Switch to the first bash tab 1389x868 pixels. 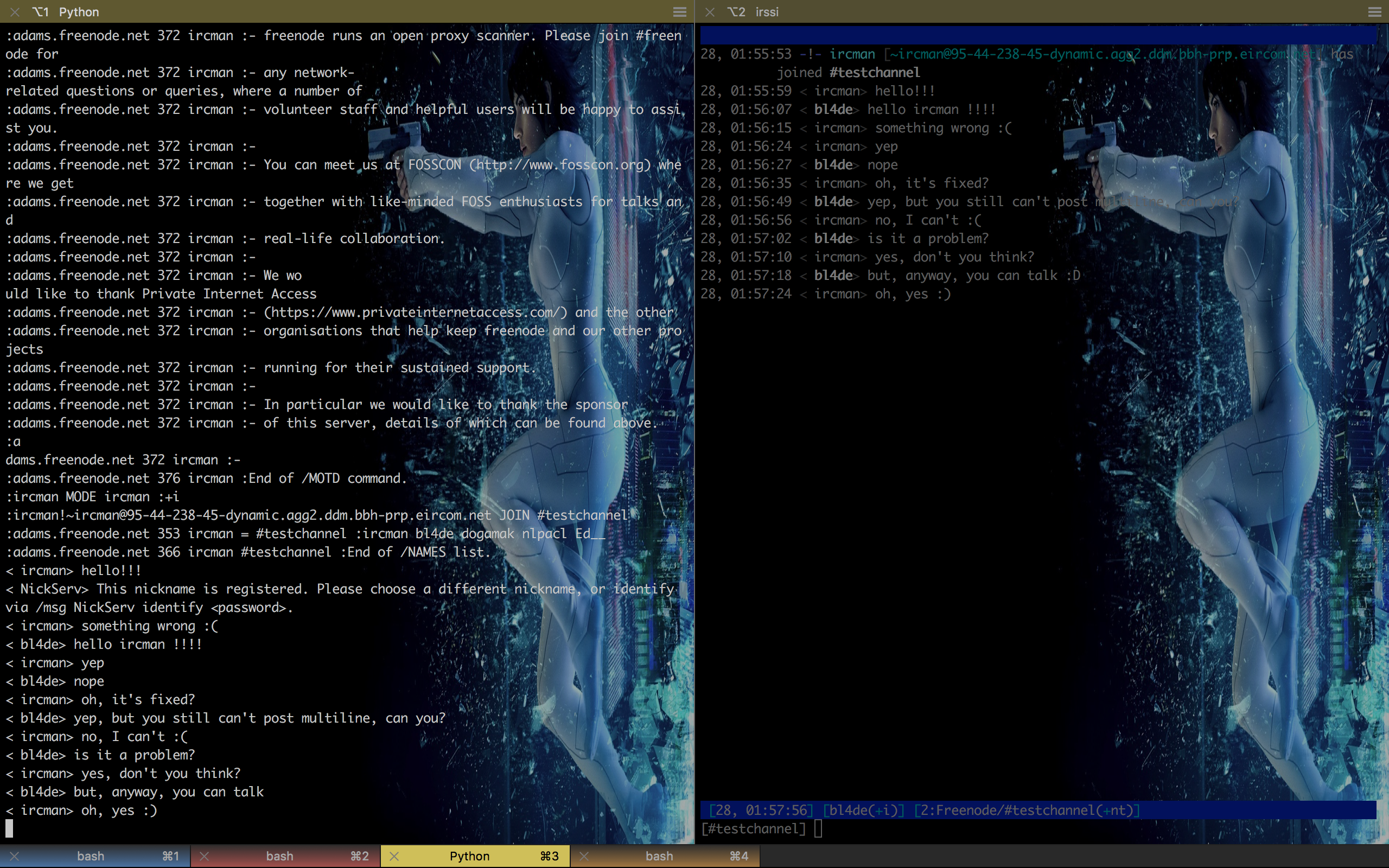(x=92, y=856)
